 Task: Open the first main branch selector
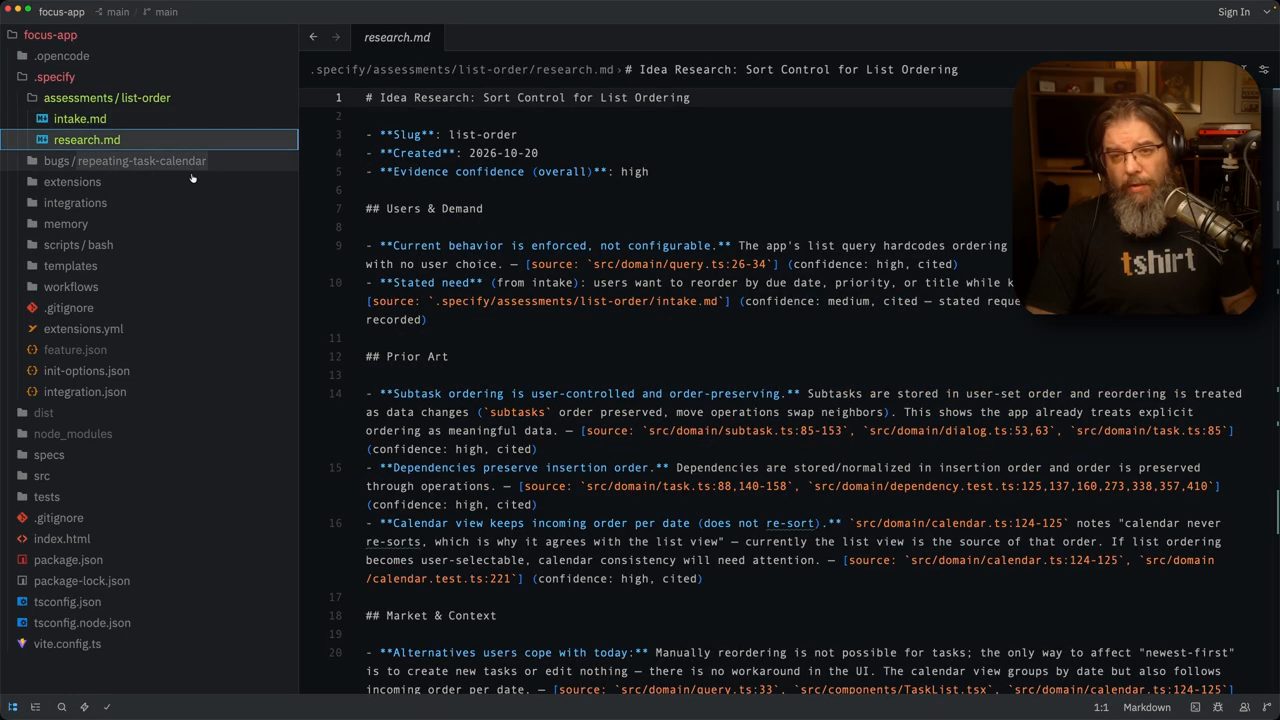coord(111,12)
